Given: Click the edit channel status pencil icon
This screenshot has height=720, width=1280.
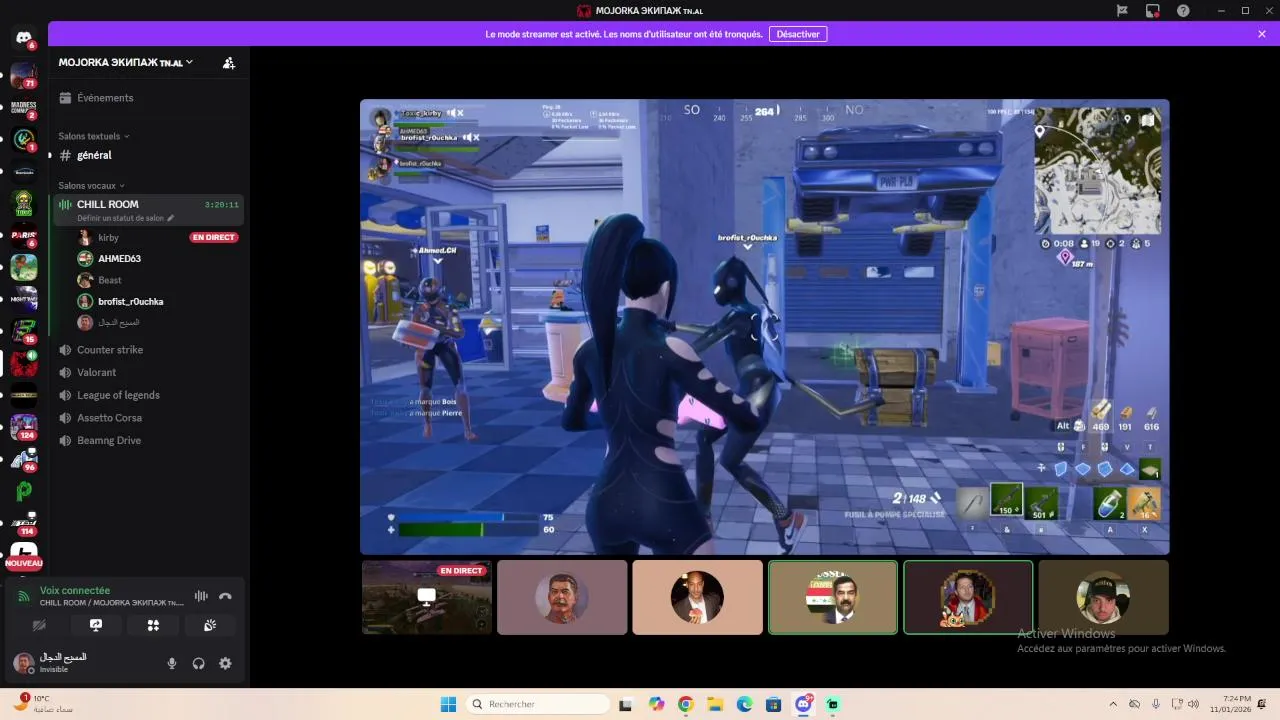Looking at the screenshot, I should click(171, 218).
